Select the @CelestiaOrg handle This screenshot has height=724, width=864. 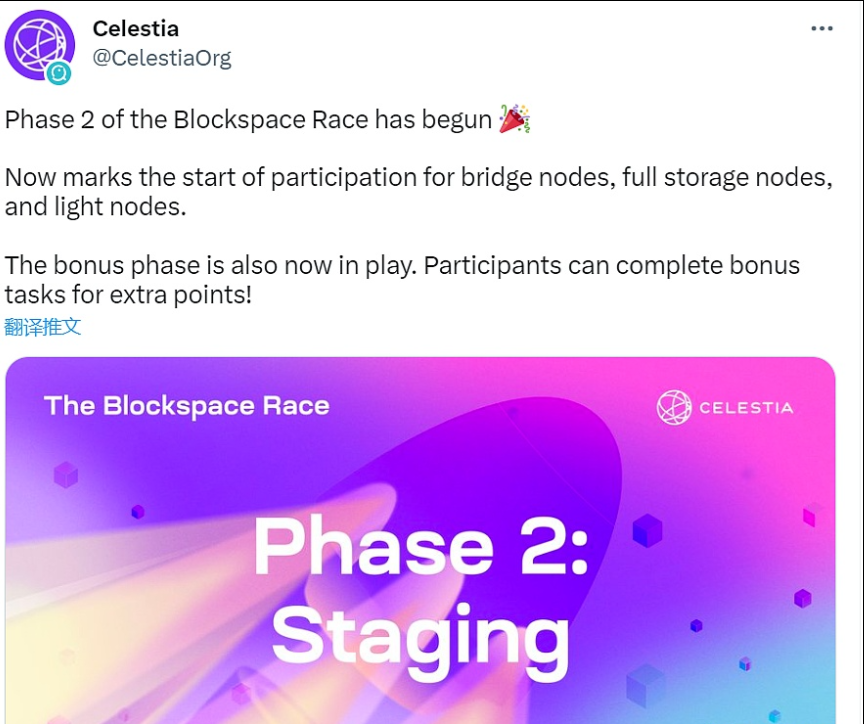point(161,58)
